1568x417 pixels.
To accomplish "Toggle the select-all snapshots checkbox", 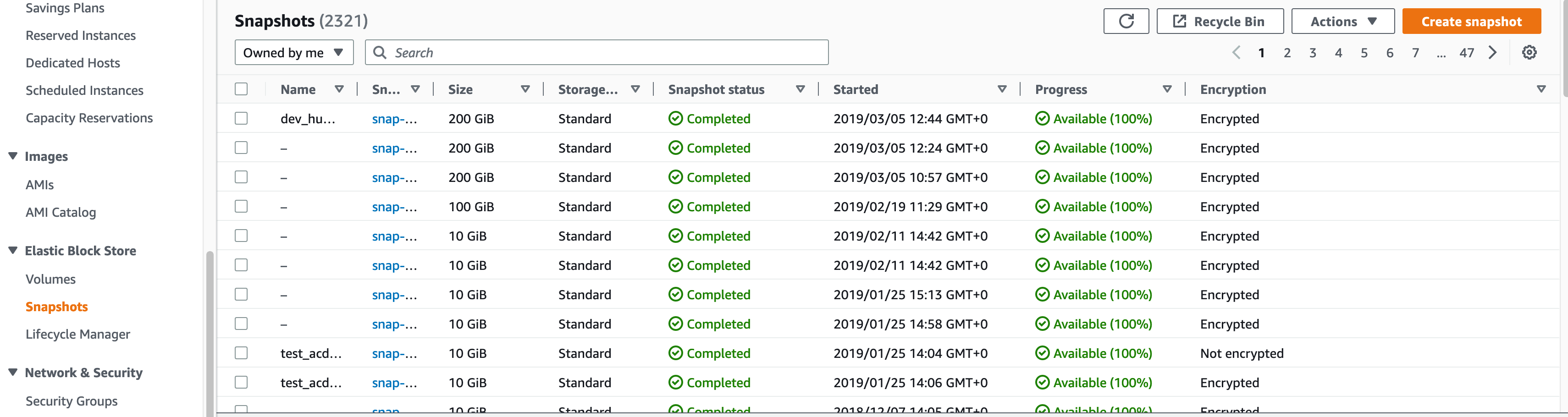I will point(241,89).
